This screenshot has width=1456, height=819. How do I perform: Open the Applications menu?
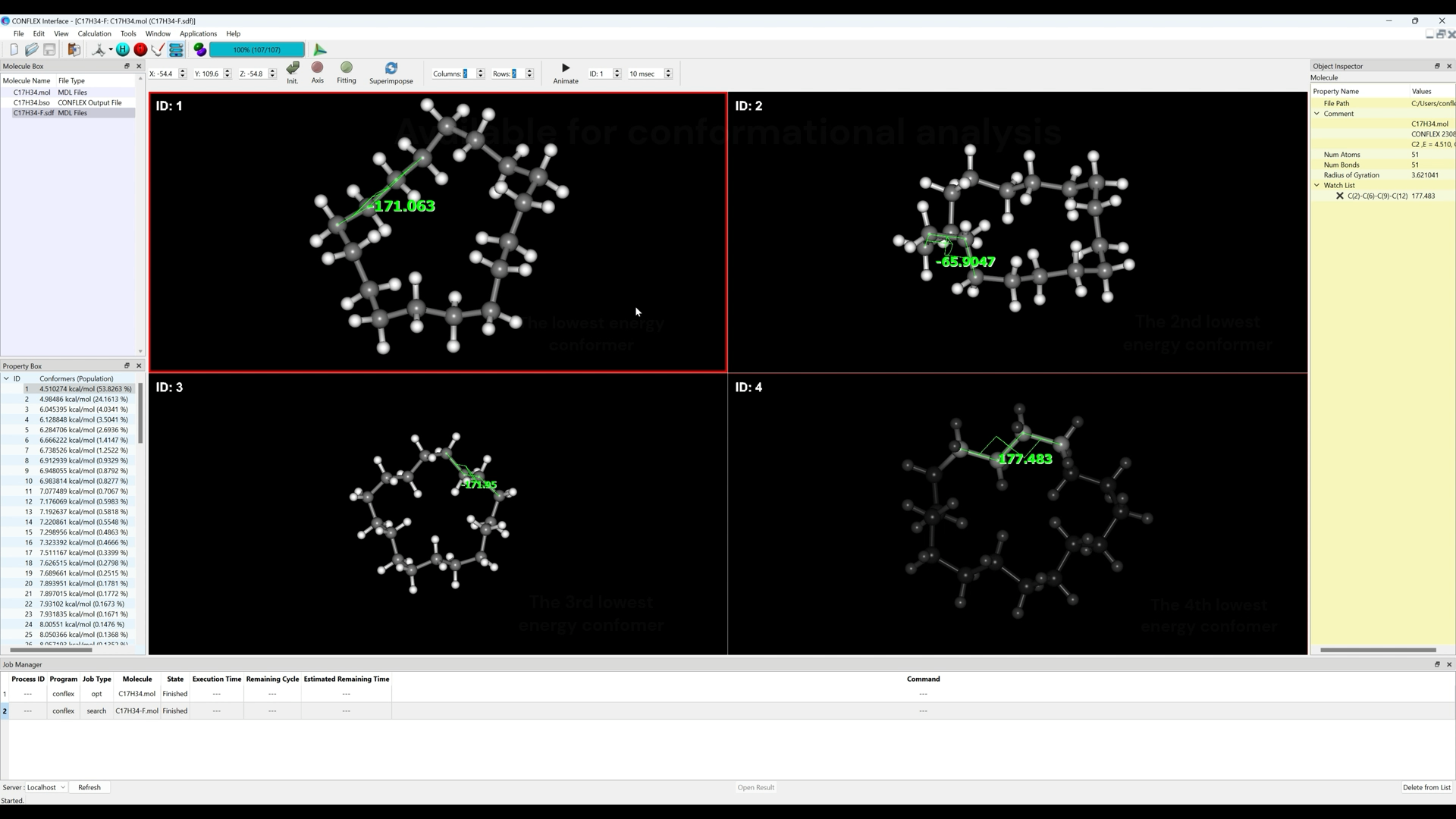pos(198,33)
